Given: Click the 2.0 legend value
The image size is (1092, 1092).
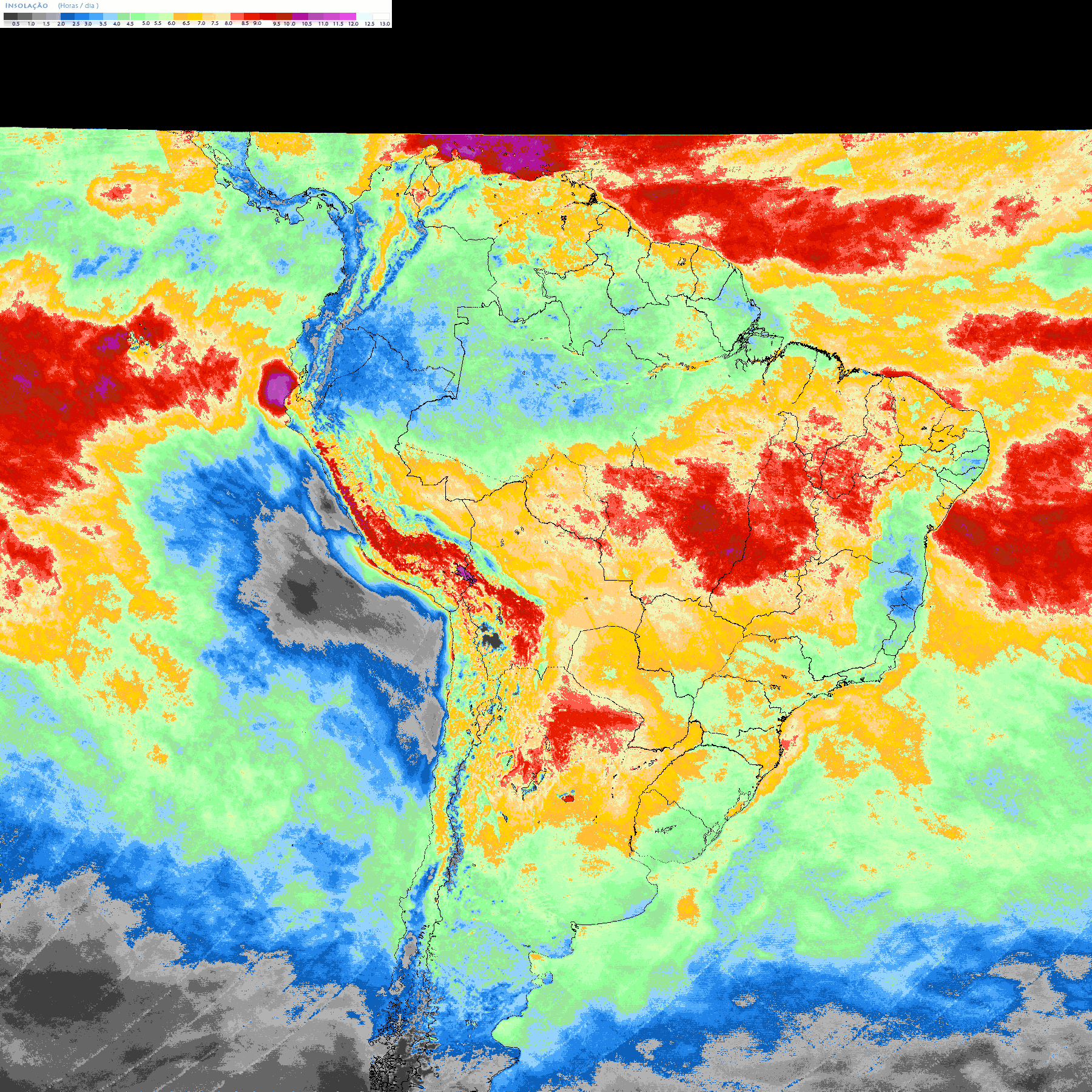Looking at the screenshot, I should [x=61, y=24].
